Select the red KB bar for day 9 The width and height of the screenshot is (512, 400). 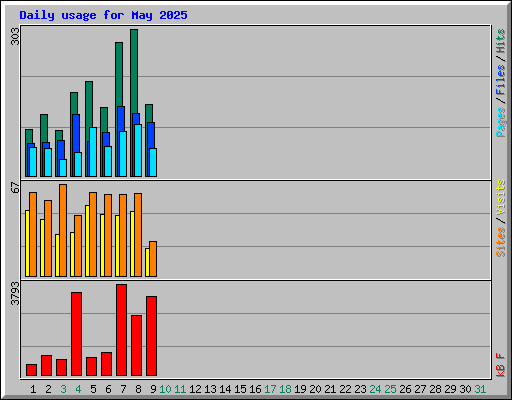tap(151, 336)
